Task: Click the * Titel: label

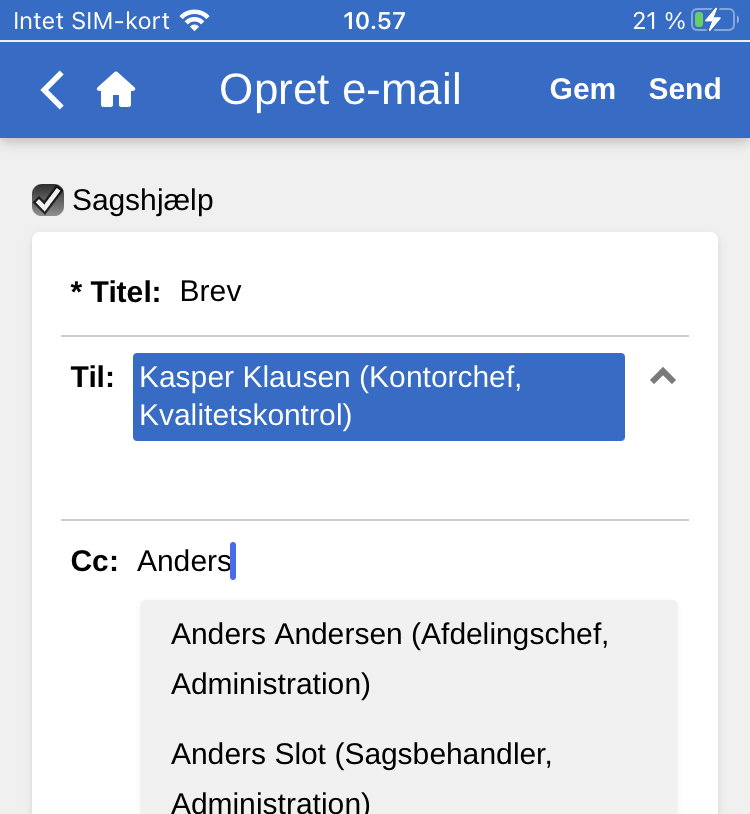Action: (x=115, y=292)
